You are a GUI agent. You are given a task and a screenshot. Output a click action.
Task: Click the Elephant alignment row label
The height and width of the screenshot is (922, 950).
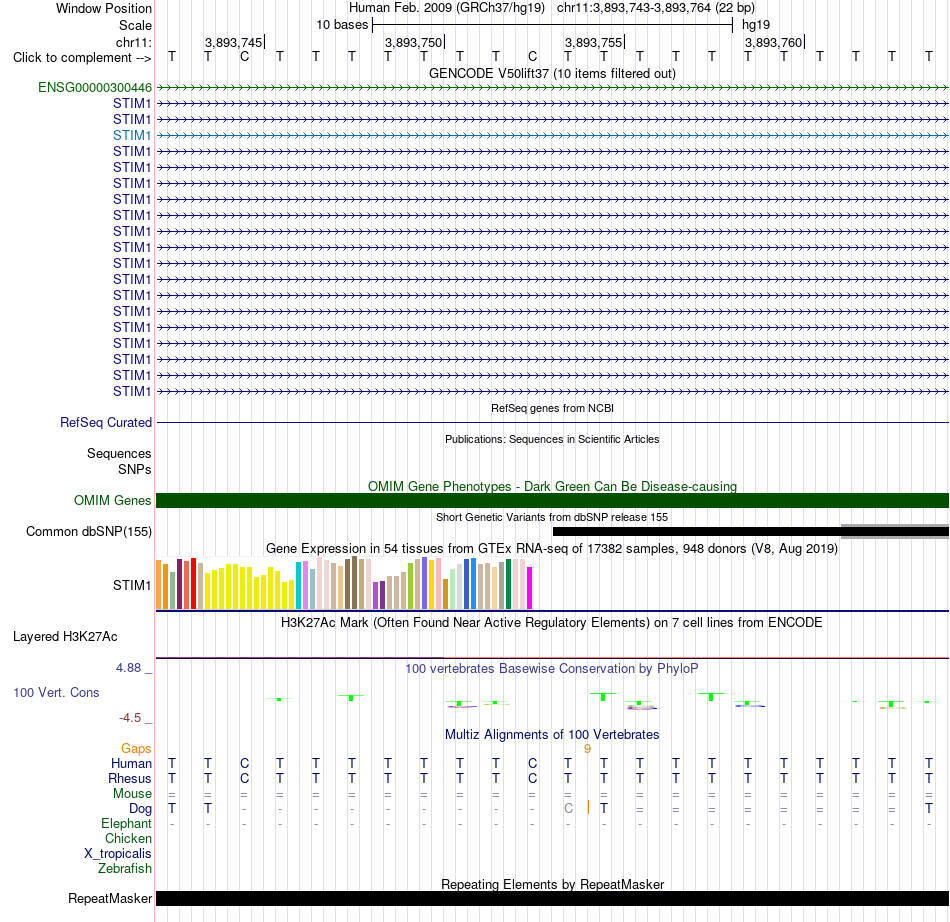[127, 824]
